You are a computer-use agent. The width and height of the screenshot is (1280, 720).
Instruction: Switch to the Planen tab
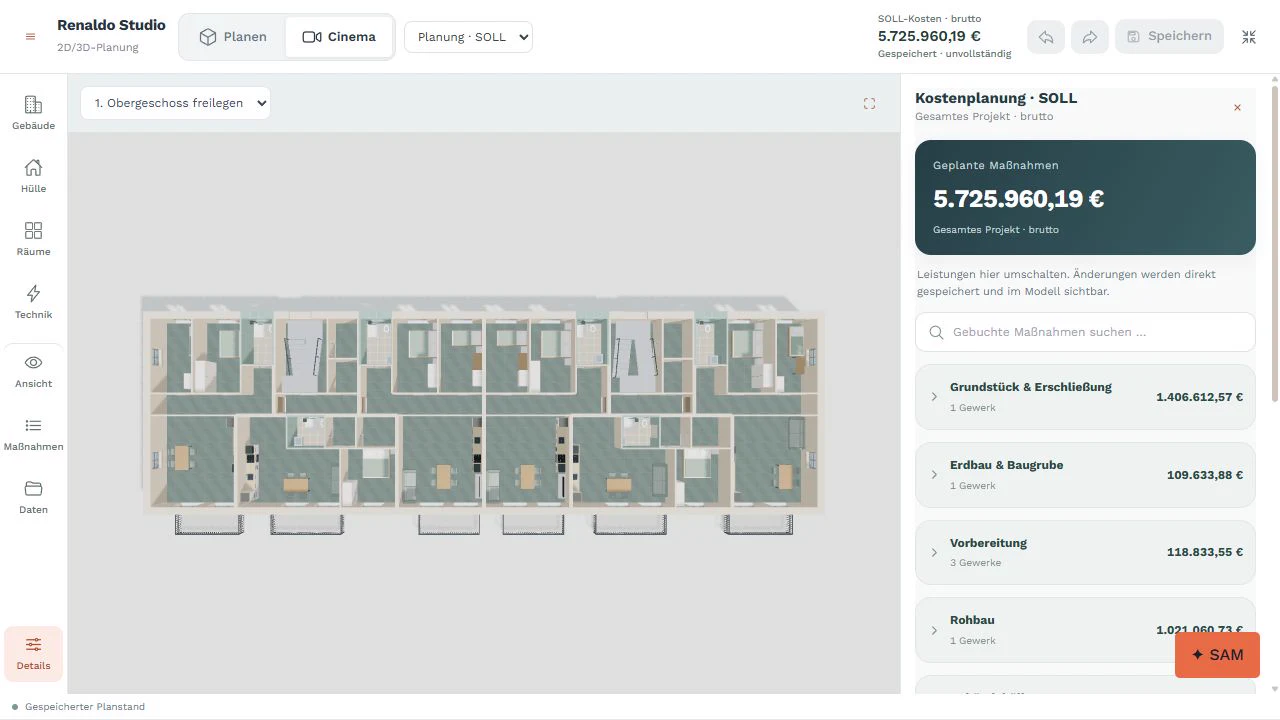233,37
